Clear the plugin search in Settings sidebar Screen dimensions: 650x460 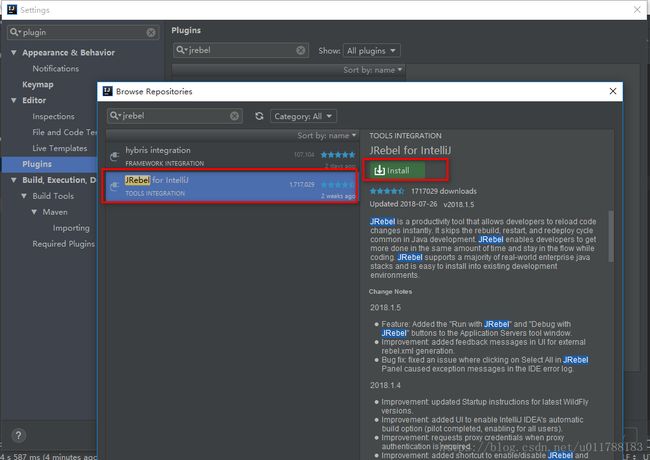point(151,32)
